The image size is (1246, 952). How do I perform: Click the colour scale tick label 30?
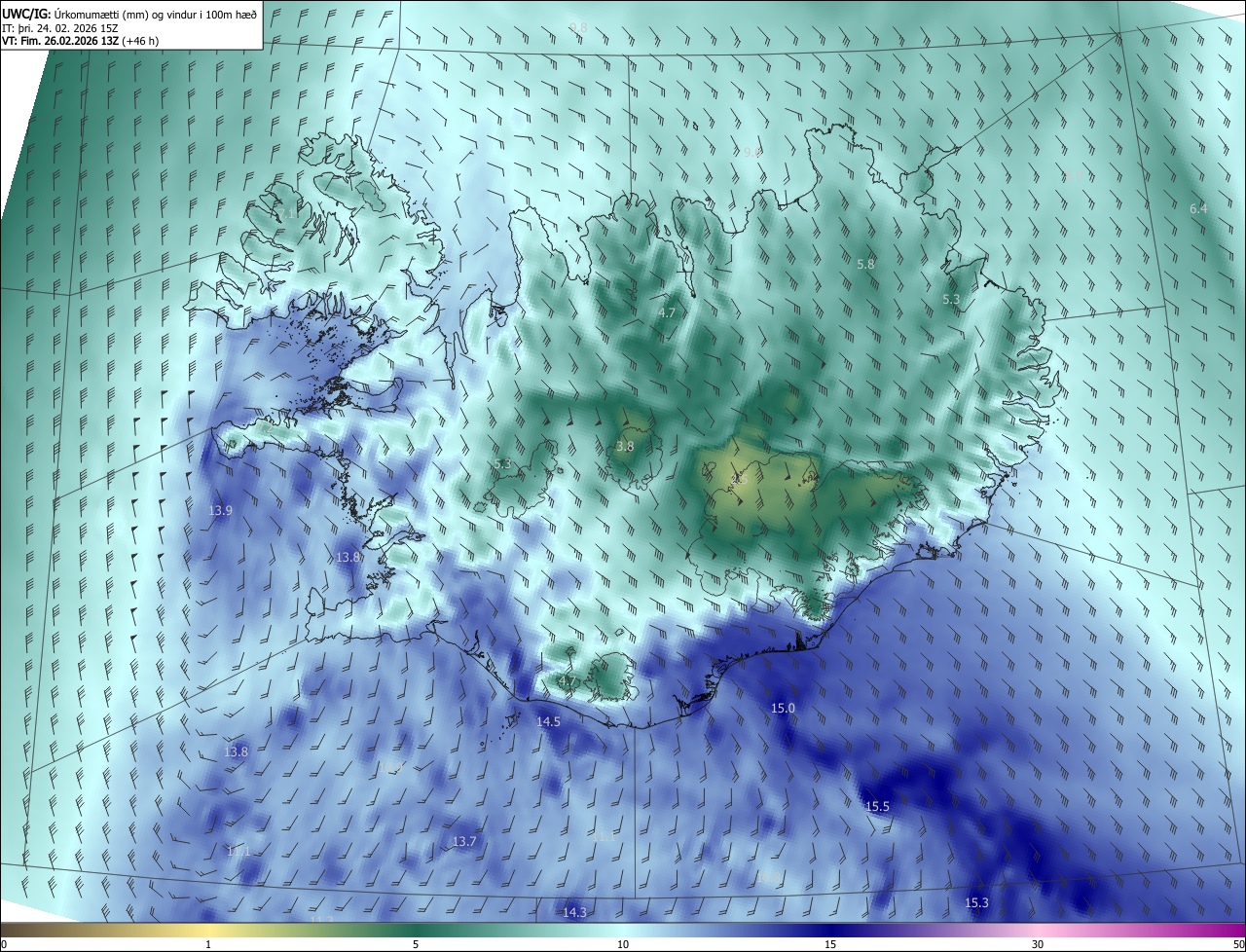(x=1038, y=944)
